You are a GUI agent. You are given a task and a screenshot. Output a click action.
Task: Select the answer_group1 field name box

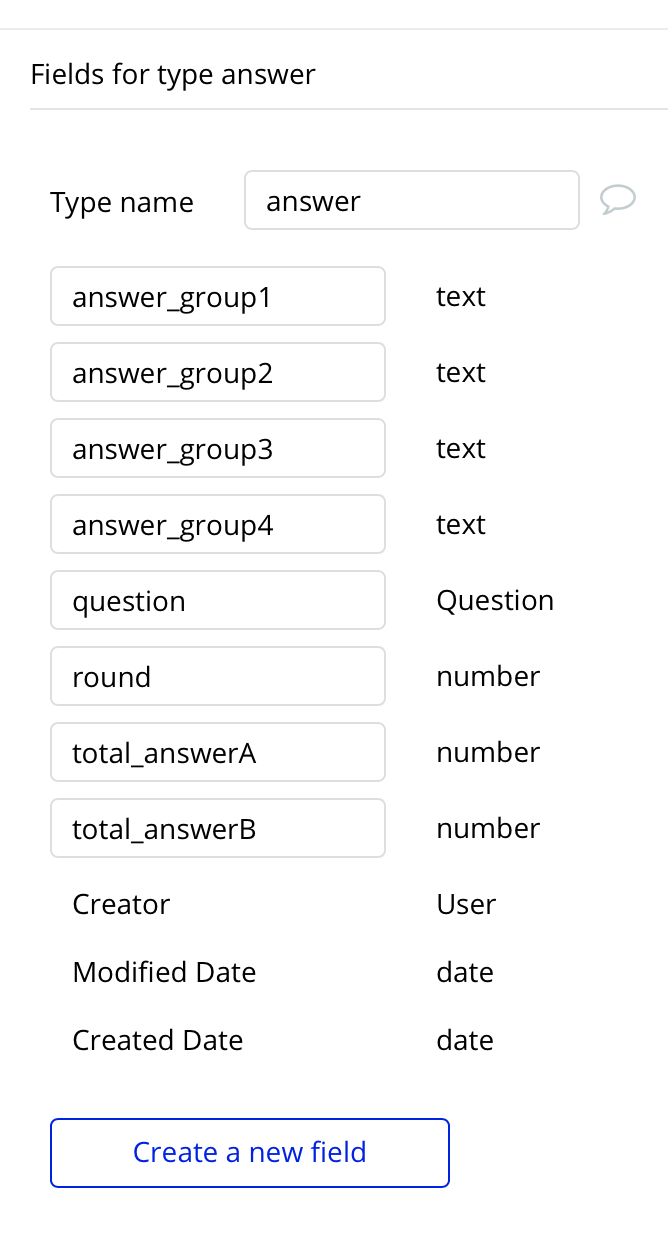(x=218, y=297)
